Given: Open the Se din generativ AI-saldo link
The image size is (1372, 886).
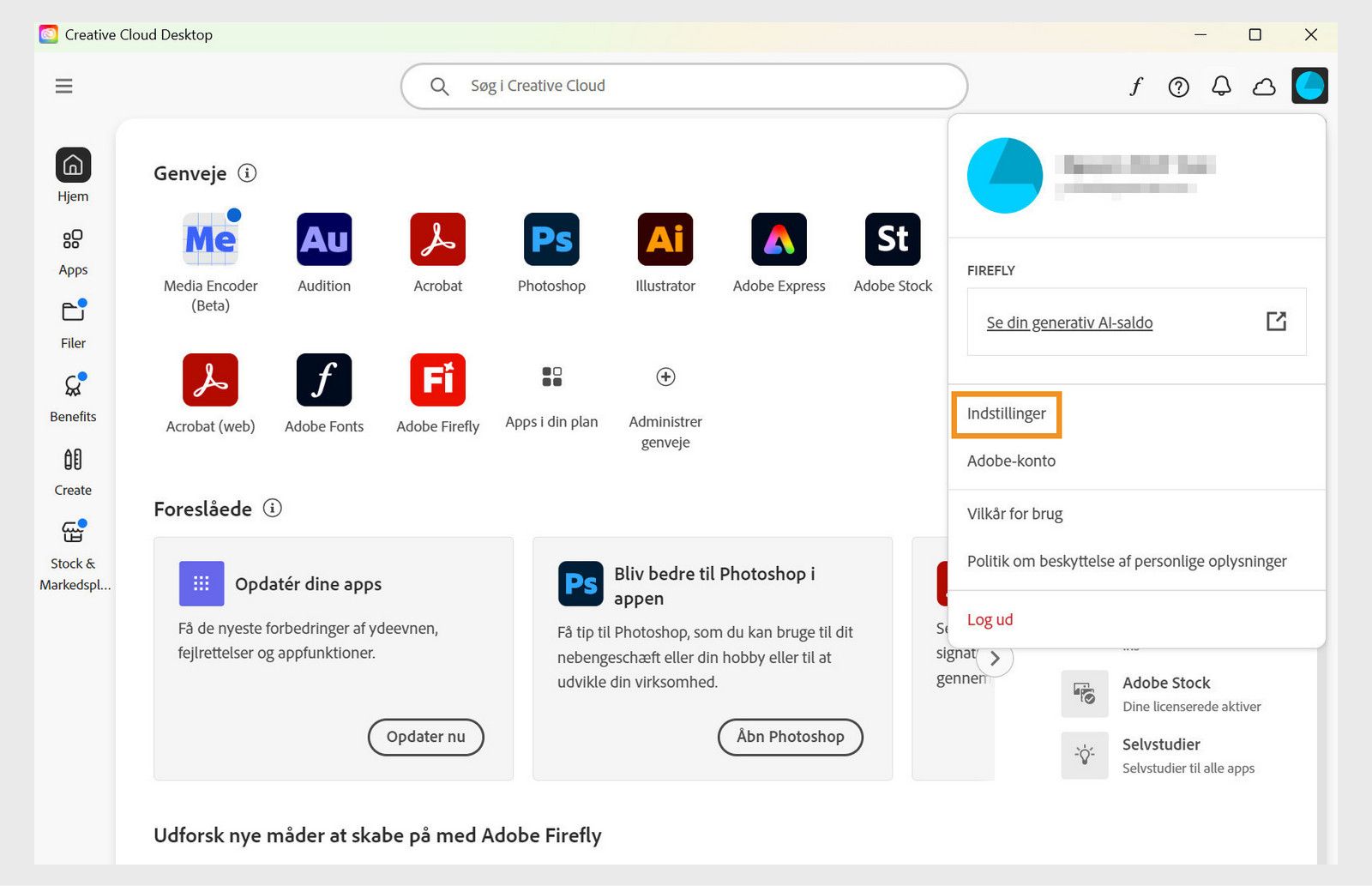Looking at the screenshot, I should pyautogui.click(x=1068, y=322).
